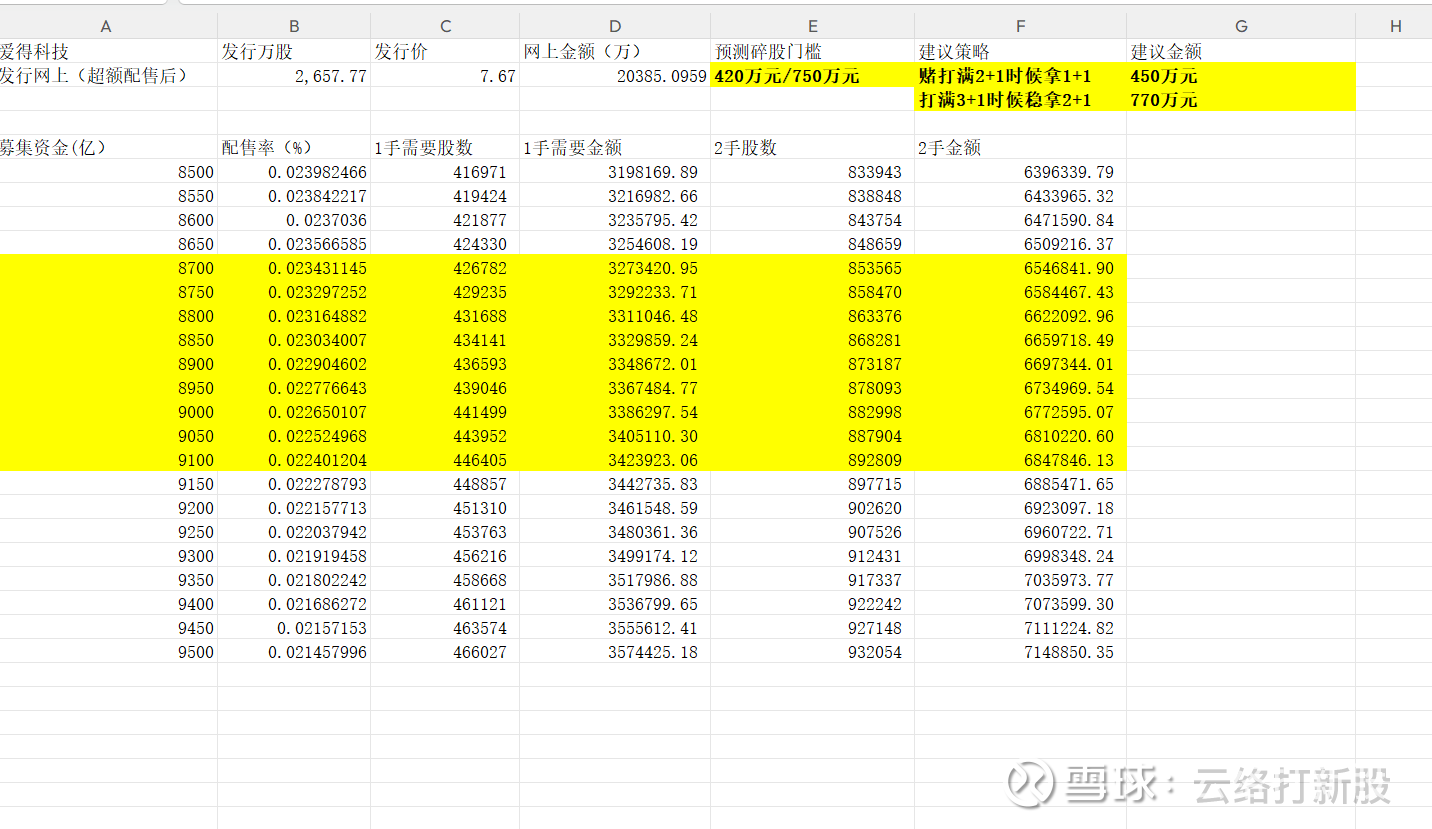1432x829 pixels.
Task: Select cell with 3423923.06
Action: 615,460
